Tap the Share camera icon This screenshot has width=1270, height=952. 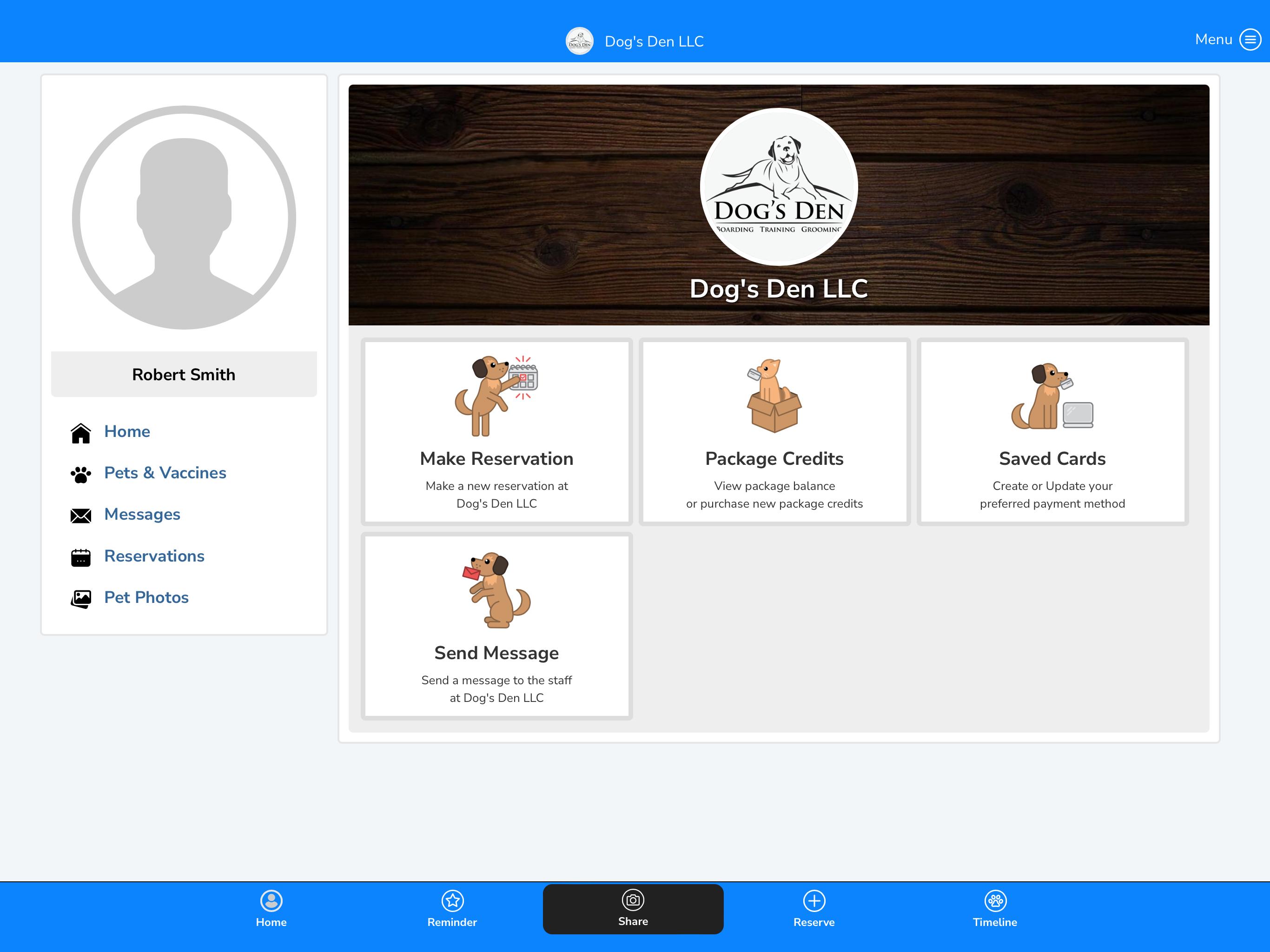(x=633, y=900)
